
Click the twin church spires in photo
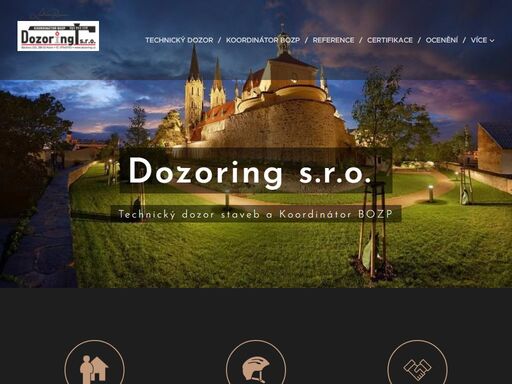[x=204, y=87]
